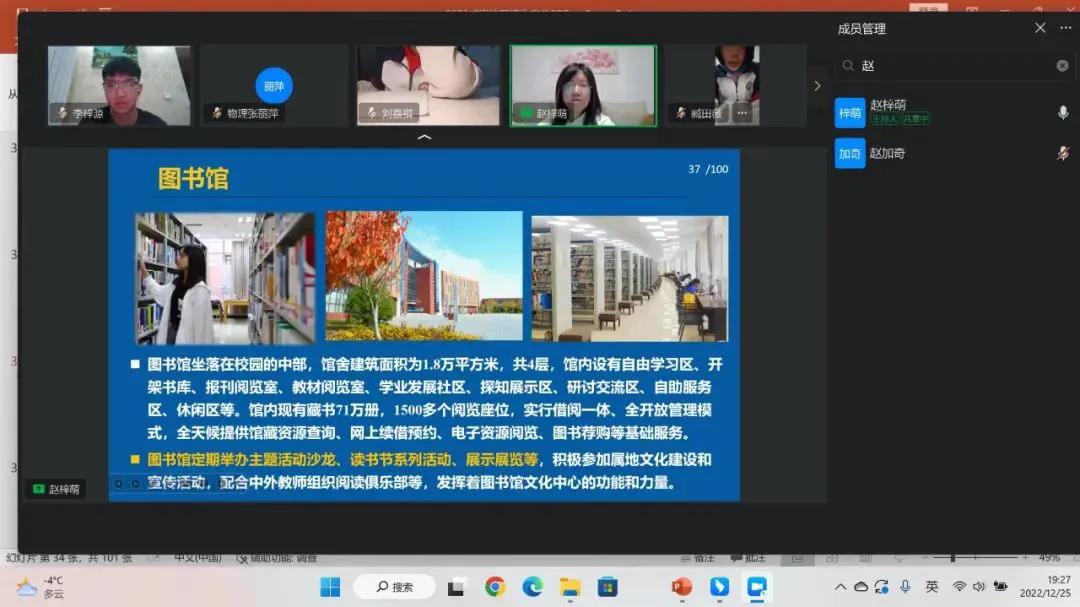Open the 成员管理 panel more options menu
The image size is (1080, 607).
tap(1067, 28)
